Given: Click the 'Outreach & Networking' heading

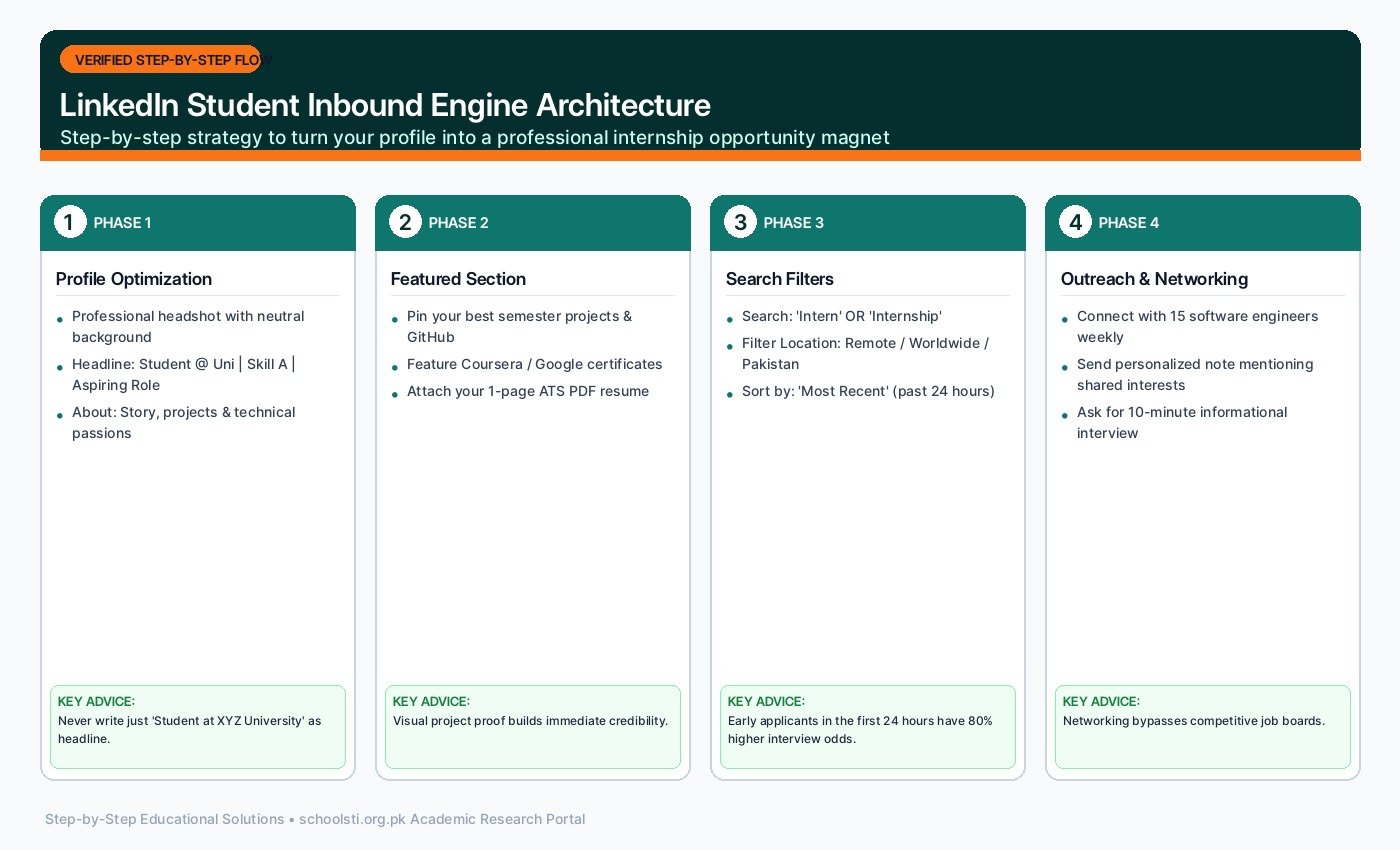Looking at the screenshot, I should click(1154, 279).
